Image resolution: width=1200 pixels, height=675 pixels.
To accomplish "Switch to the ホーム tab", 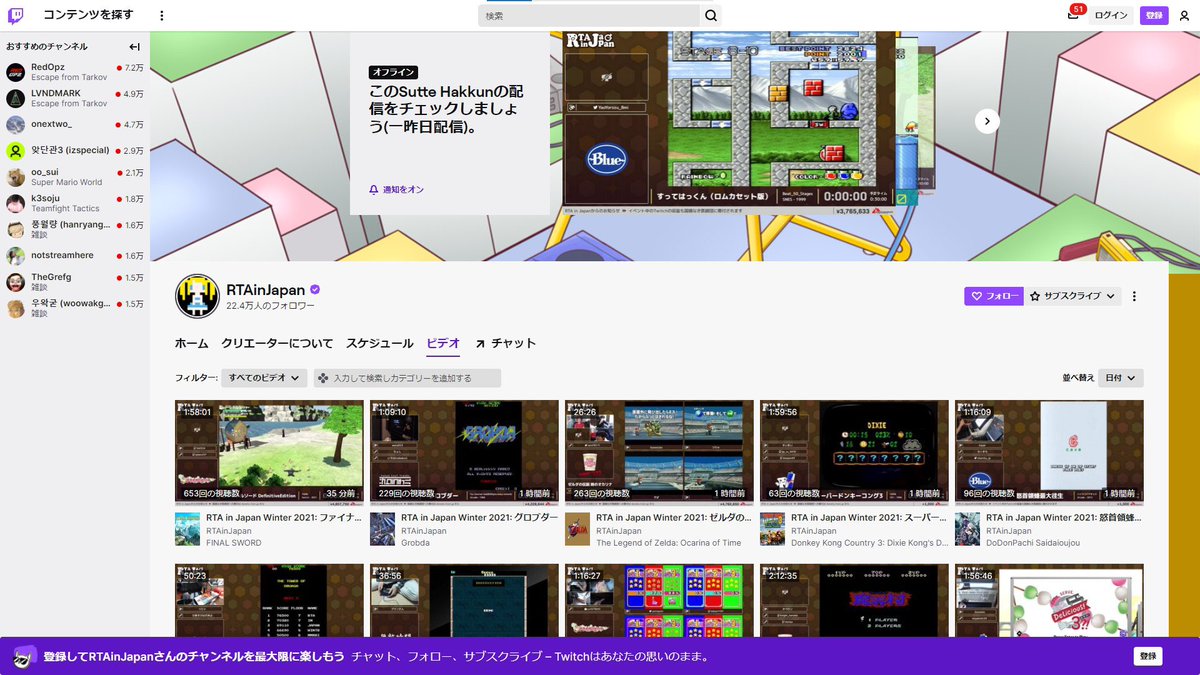I will (192, 343).
